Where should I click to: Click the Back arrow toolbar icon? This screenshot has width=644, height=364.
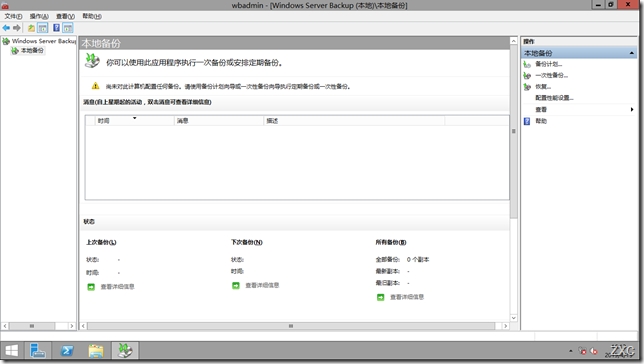(x=6, y=28)
